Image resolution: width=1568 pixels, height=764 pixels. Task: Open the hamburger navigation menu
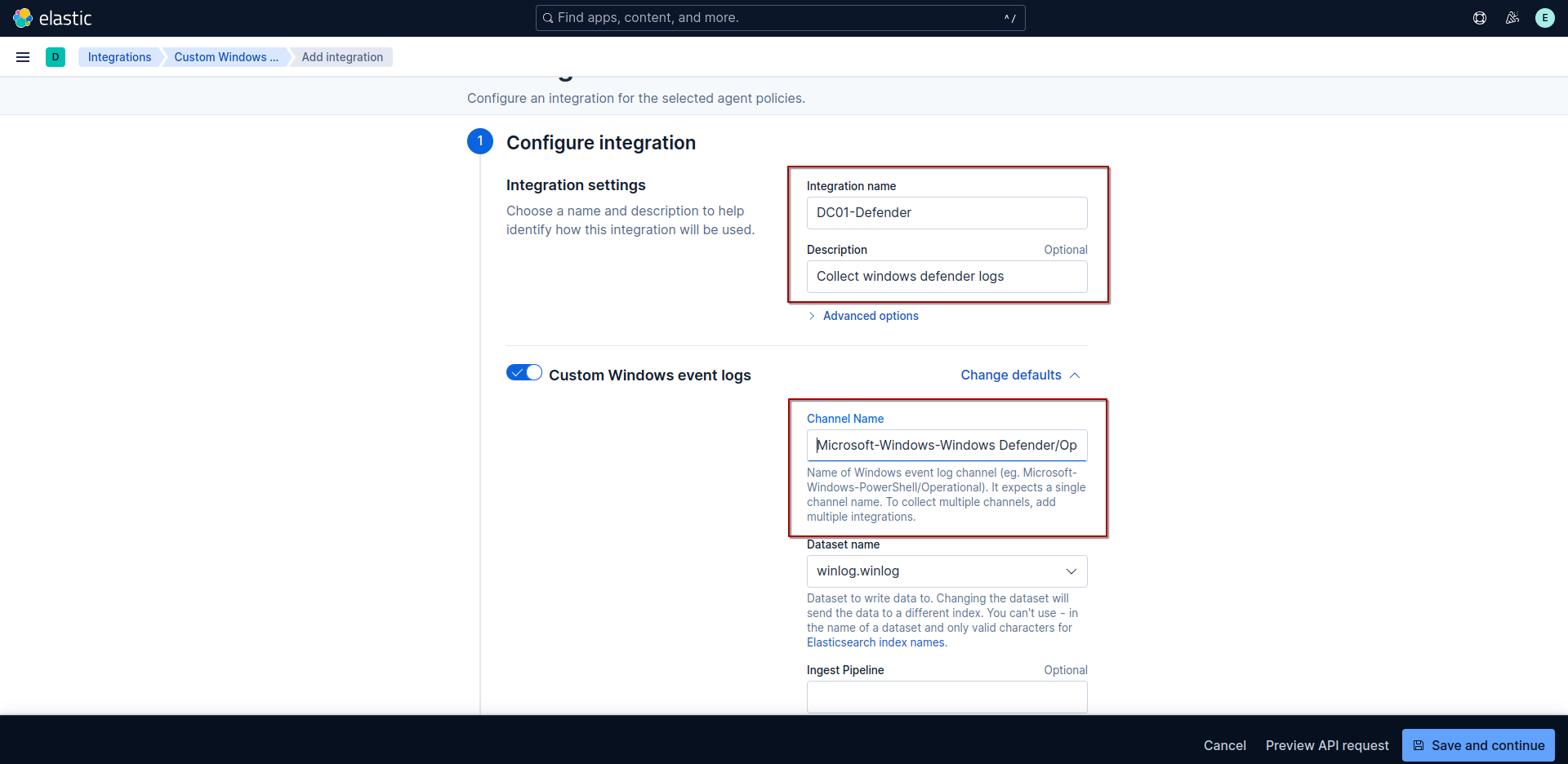pyautogui.click(x=23, y=57)
